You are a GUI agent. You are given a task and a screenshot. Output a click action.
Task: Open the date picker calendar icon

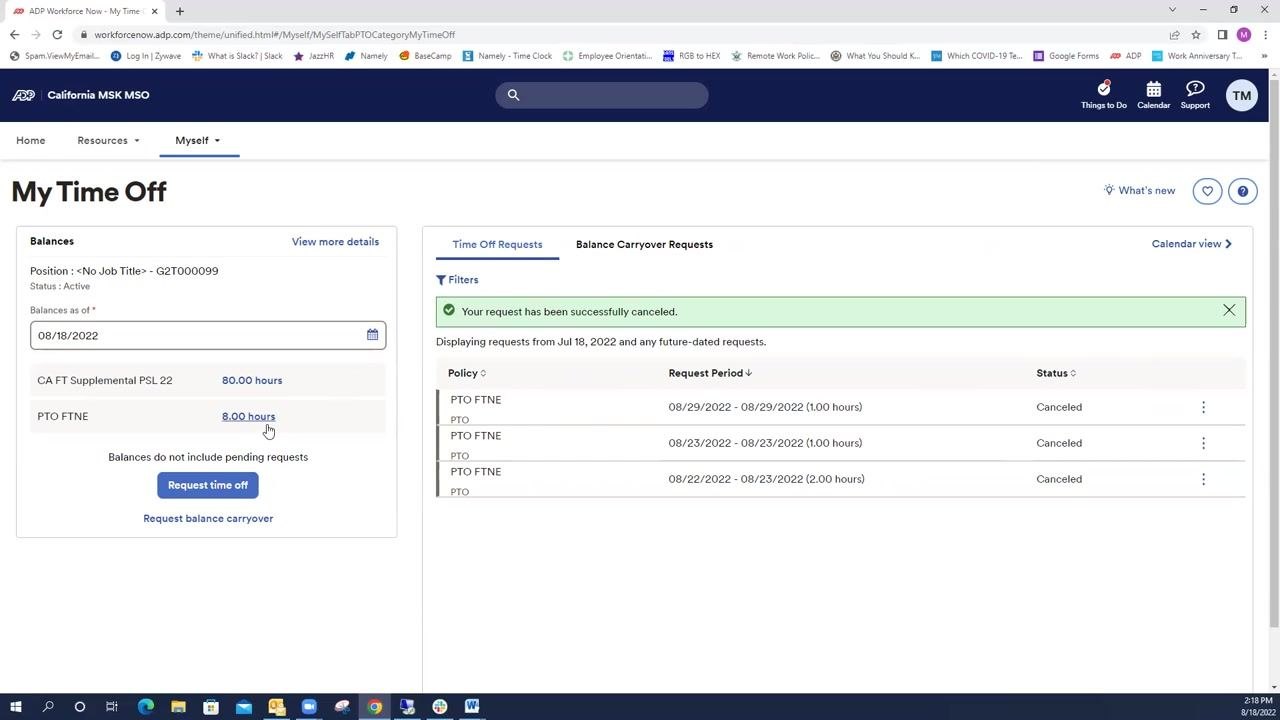pyautogui.click(x=372, y=335)
